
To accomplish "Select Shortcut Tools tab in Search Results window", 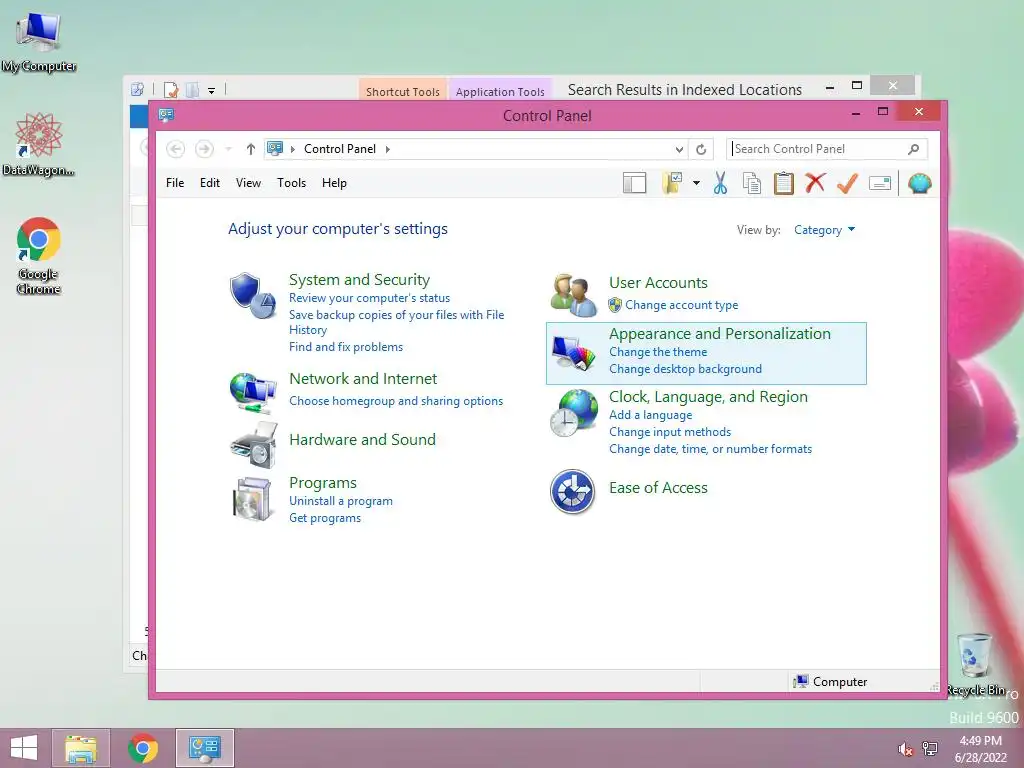I will pos(402,91).
